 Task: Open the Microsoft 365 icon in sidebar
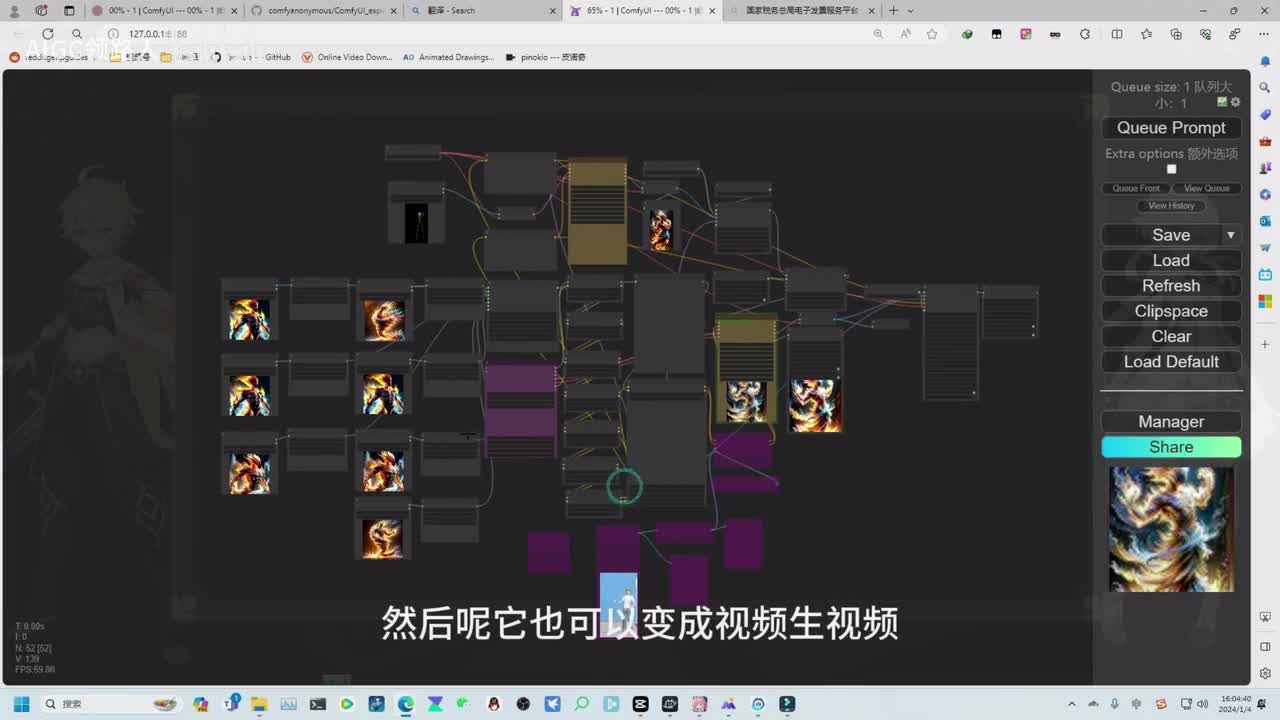coord(1265,300)
